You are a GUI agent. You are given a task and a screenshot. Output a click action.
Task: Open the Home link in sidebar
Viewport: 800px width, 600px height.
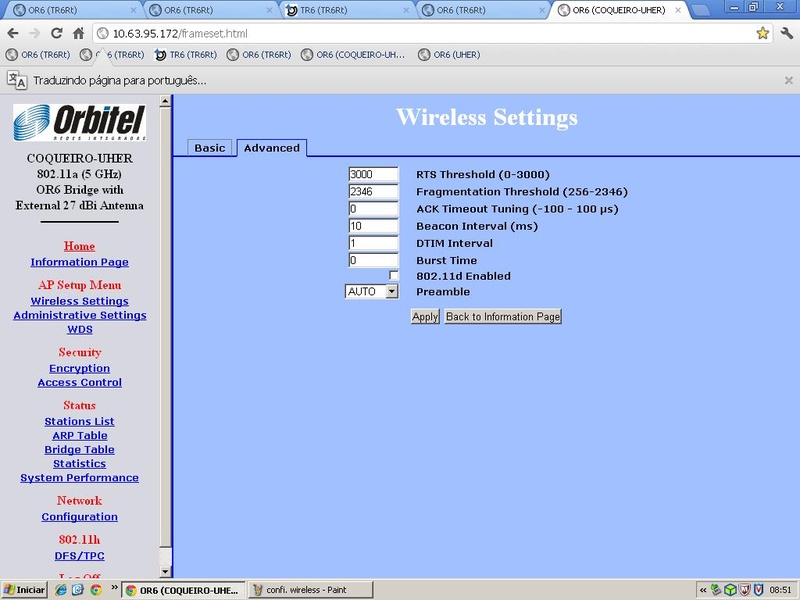point(79,246)
